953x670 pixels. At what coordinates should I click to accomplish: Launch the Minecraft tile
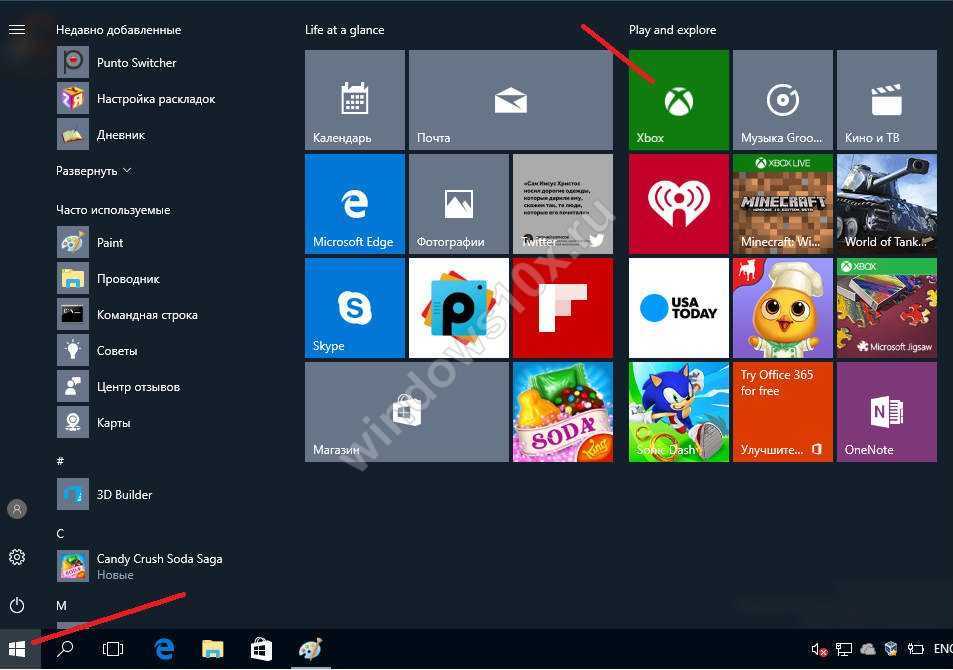782,204
